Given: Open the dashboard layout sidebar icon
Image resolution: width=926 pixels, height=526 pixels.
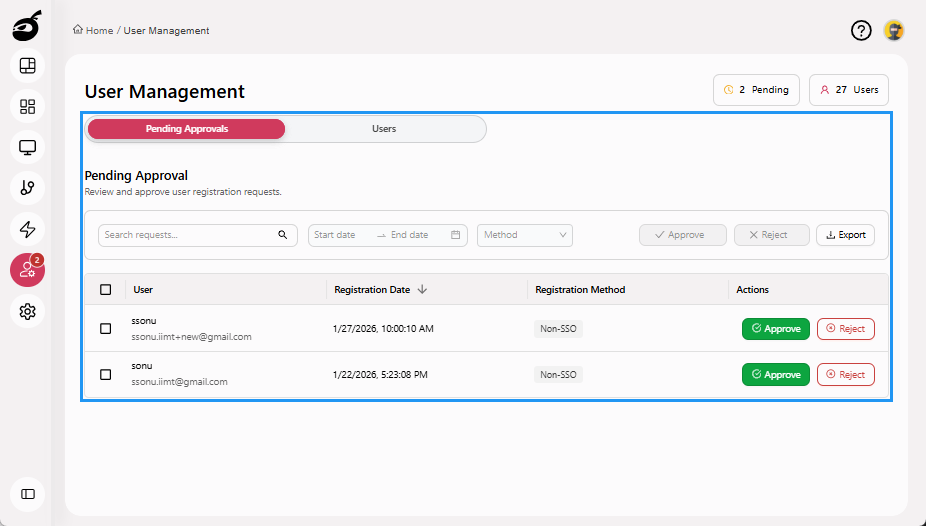Looking at the screenshot, I should click(28, 66).
